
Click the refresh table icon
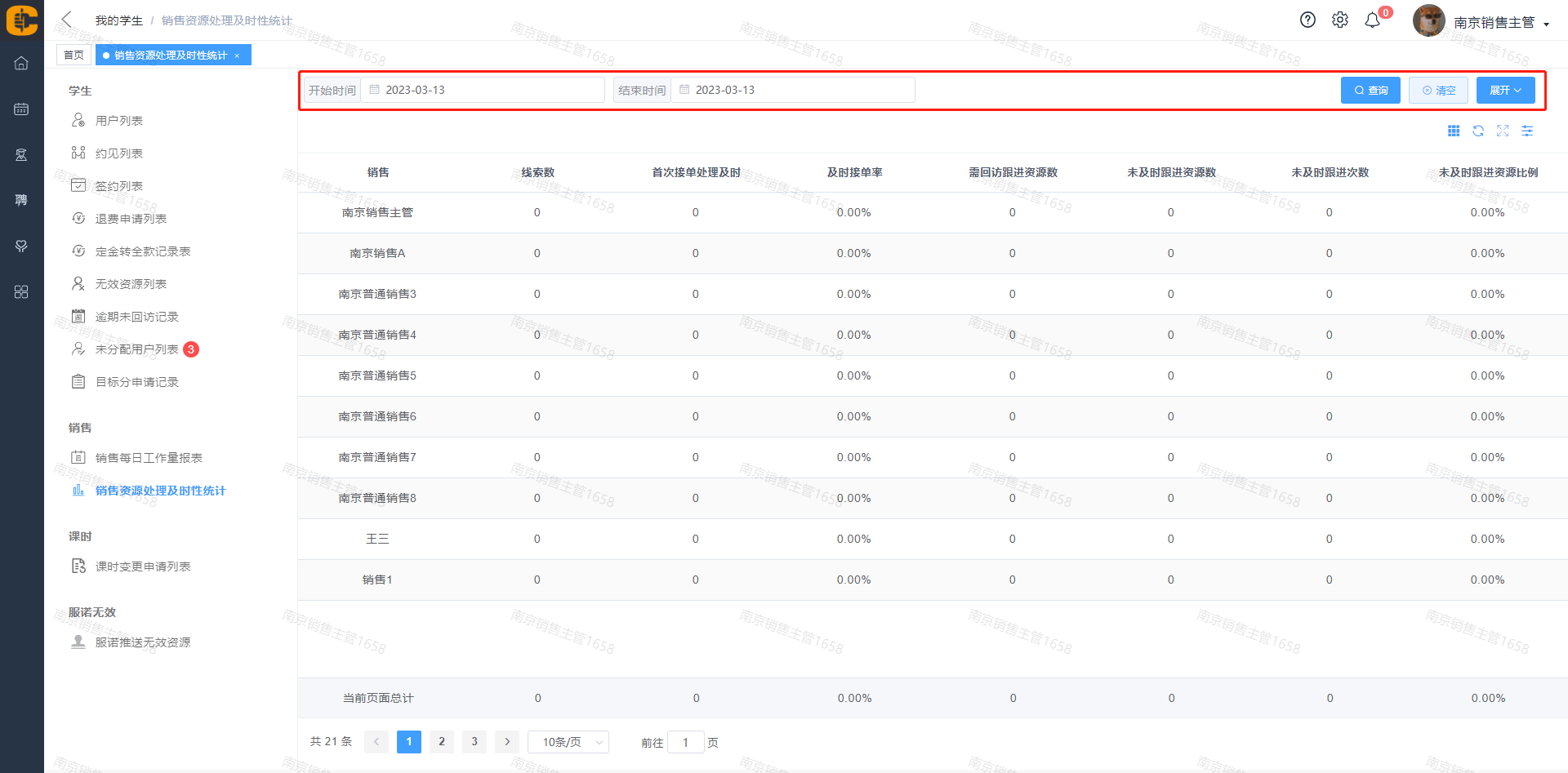point(1478,131)
